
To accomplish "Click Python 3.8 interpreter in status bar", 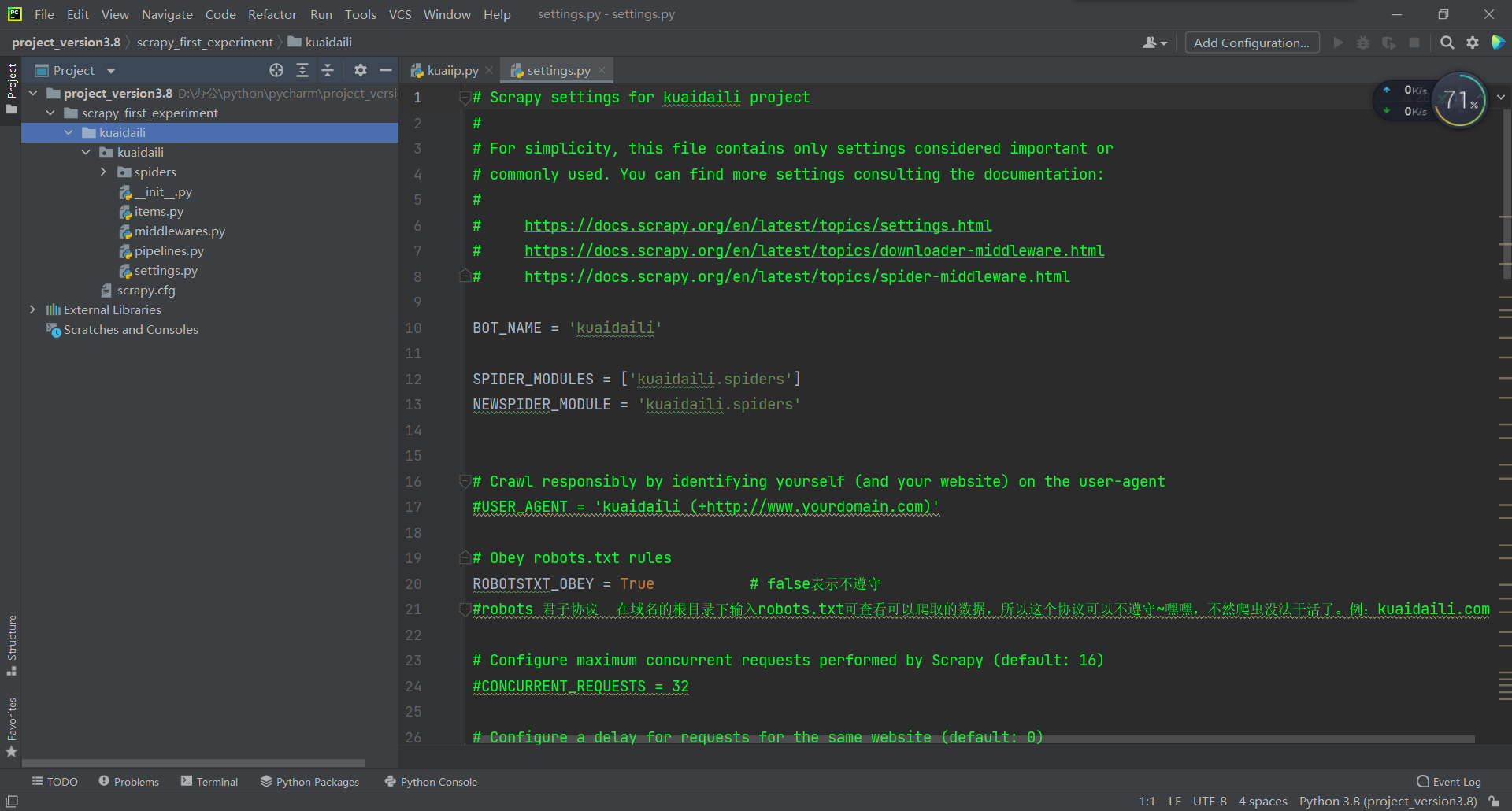I will [1388, 802].
